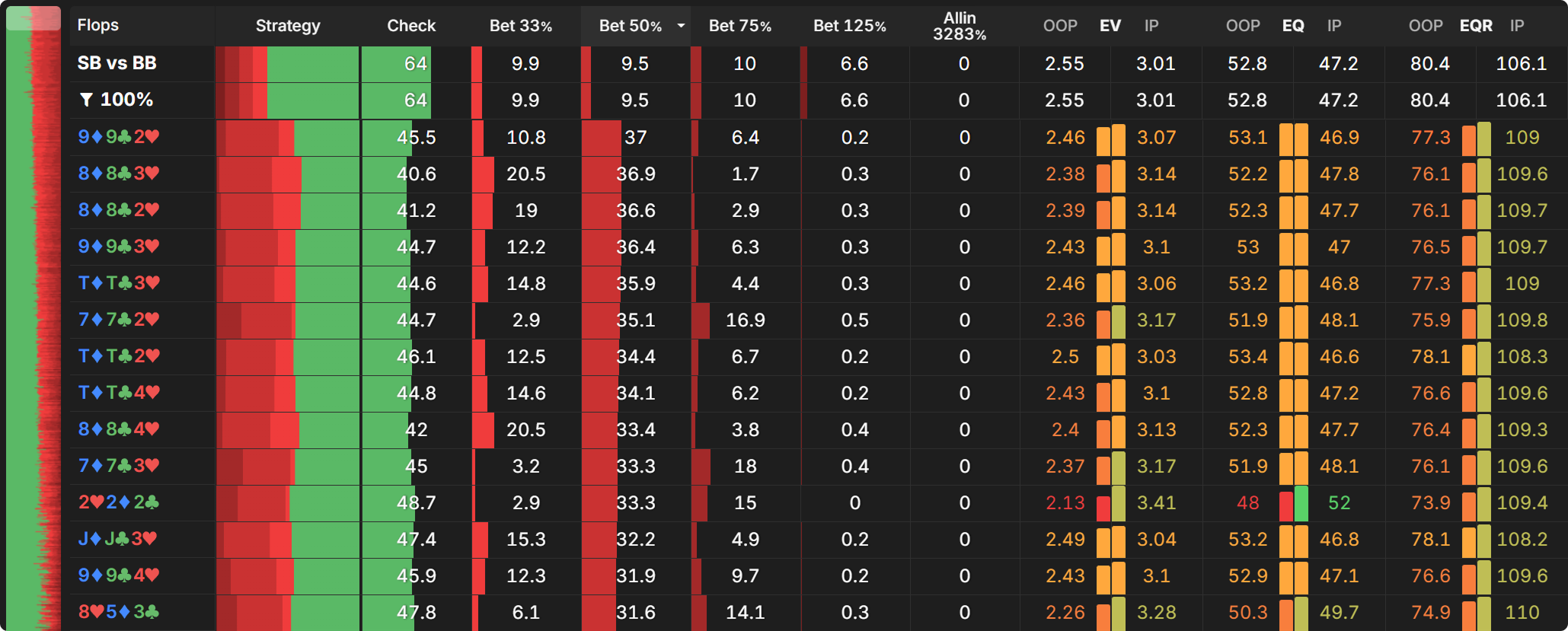The height and width of the screenshot is (631, 1568).
Task: Click Bet 75% value 16.9 for 7♦7♣2♥
Action: 745,320
